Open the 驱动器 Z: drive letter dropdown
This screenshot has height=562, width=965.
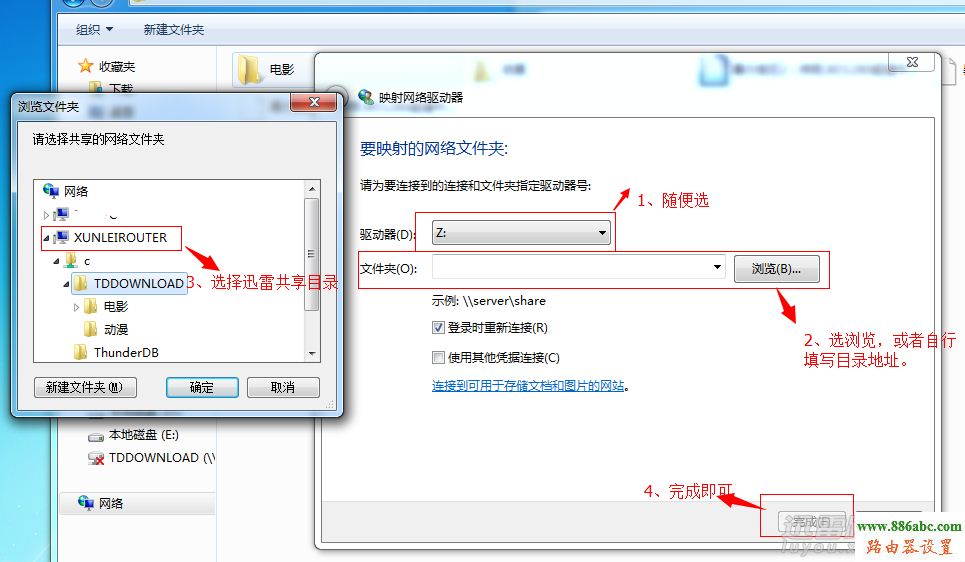point(521,233)
